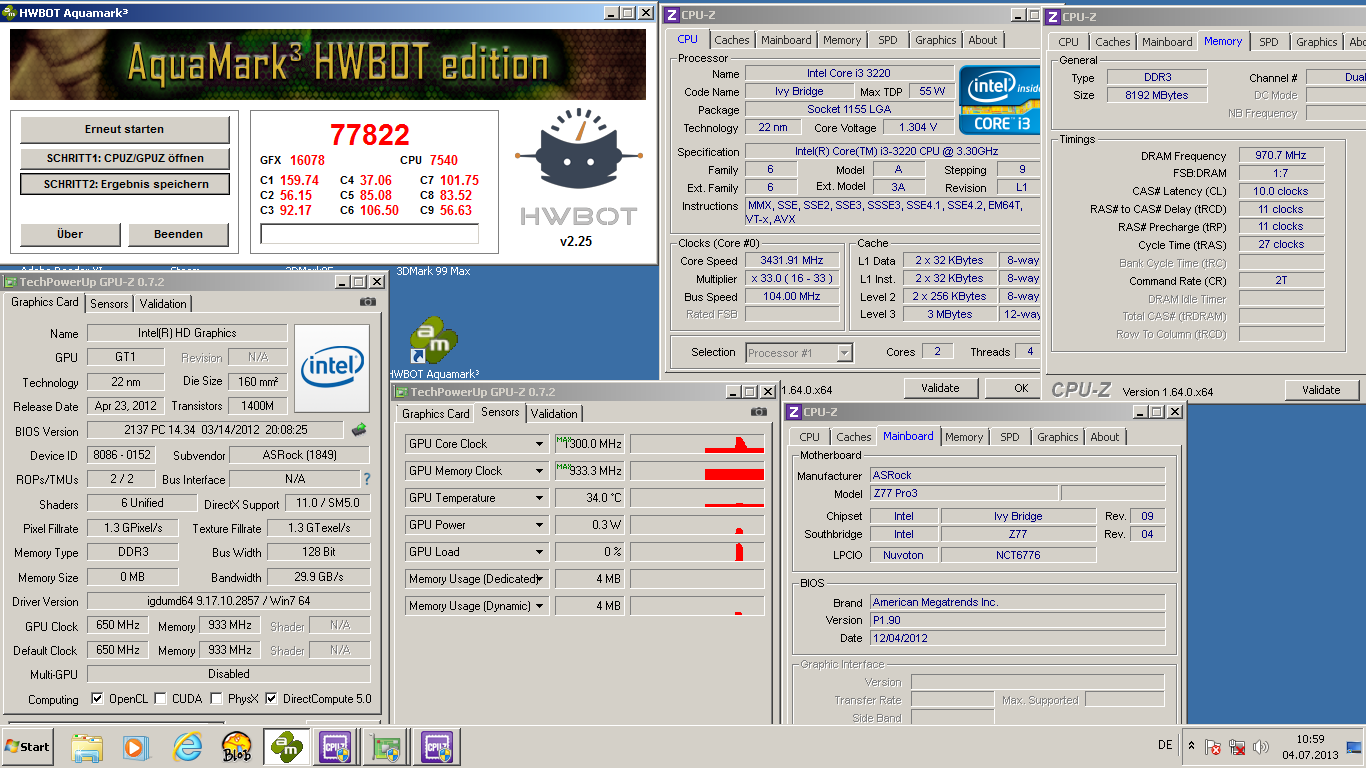1366x768 pixels.
Task: Toggle the CUDA checkbox
Action: tap(160, 699)
